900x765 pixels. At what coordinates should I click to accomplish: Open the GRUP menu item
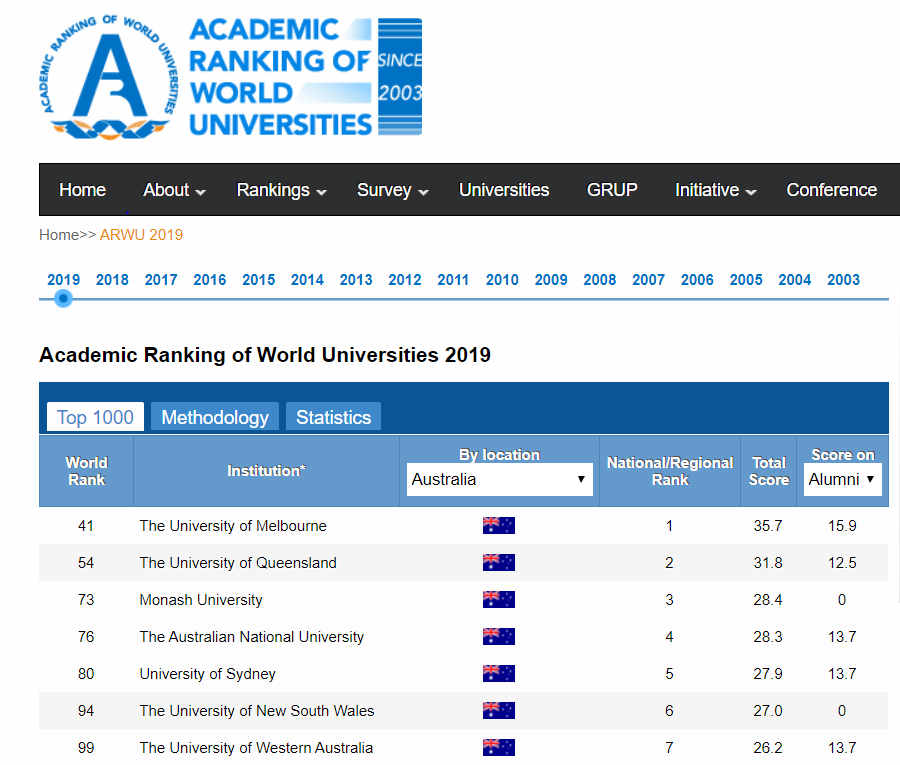[x=612, y=190]
